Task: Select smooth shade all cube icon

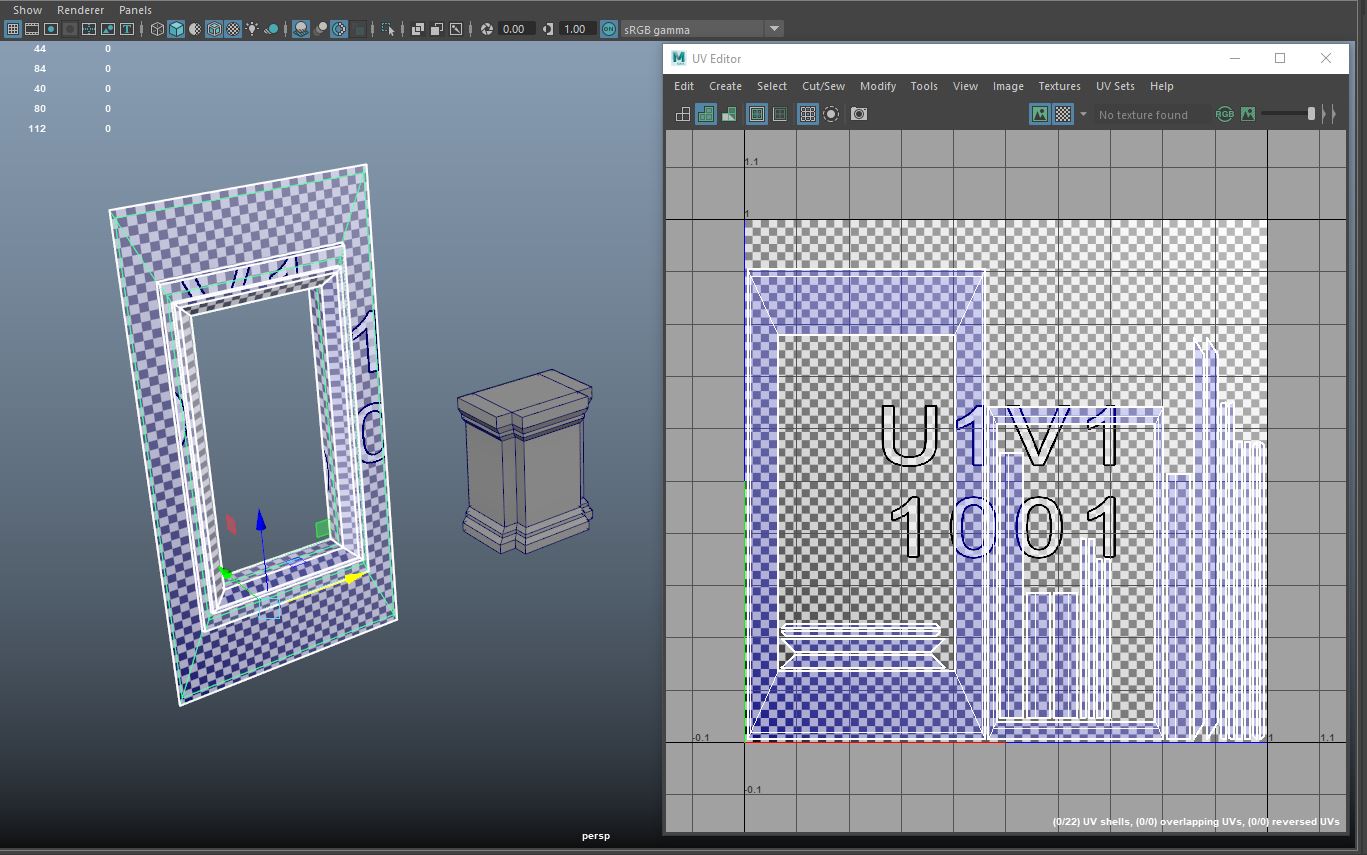Action: pyautogui.click(x=176, y=29)
